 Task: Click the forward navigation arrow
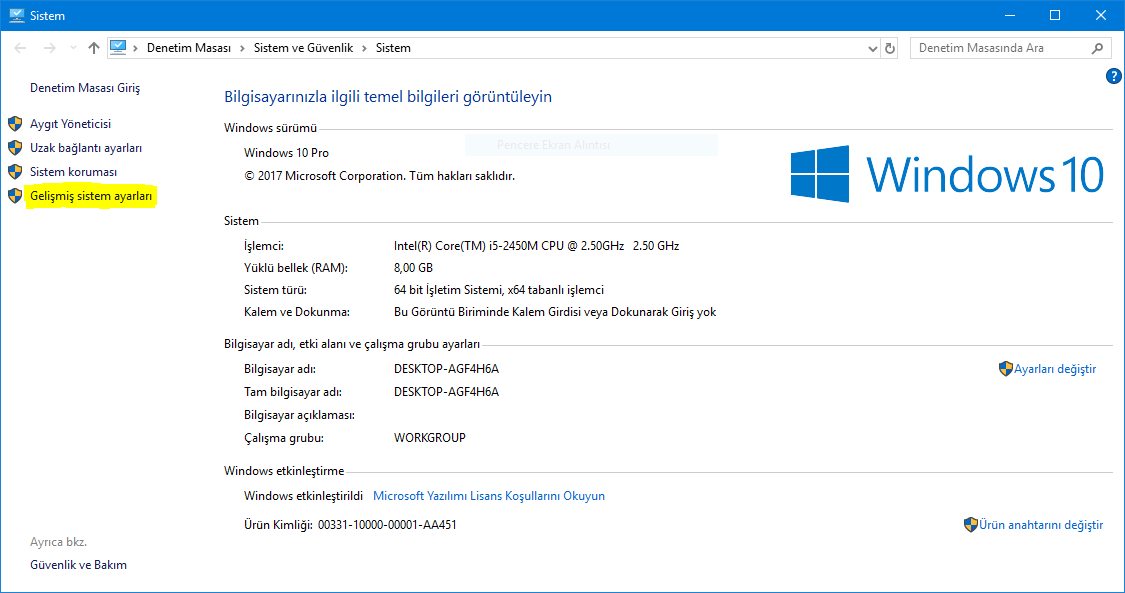pos(50,48)
